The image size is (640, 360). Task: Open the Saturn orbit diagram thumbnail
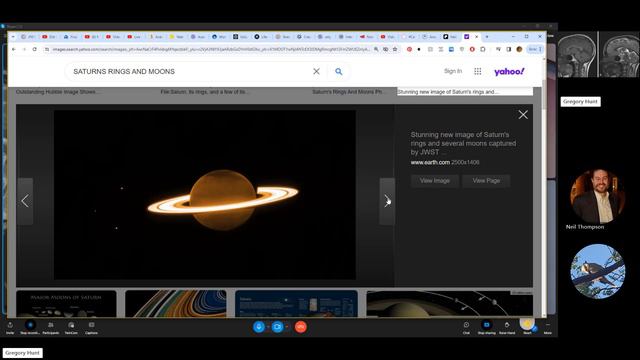click(449, 304)
